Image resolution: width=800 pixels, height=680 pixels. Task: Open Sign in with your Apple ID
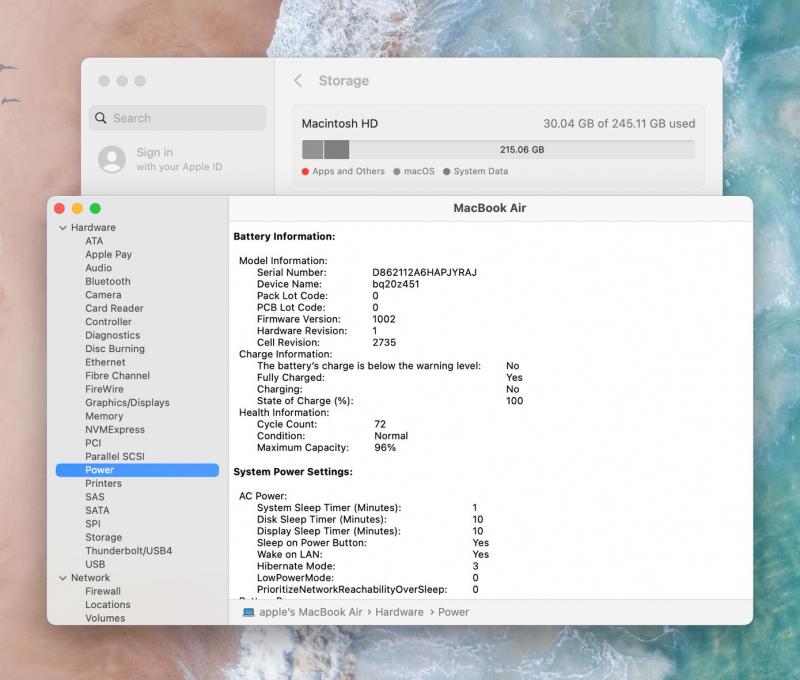tap(179, 159)
